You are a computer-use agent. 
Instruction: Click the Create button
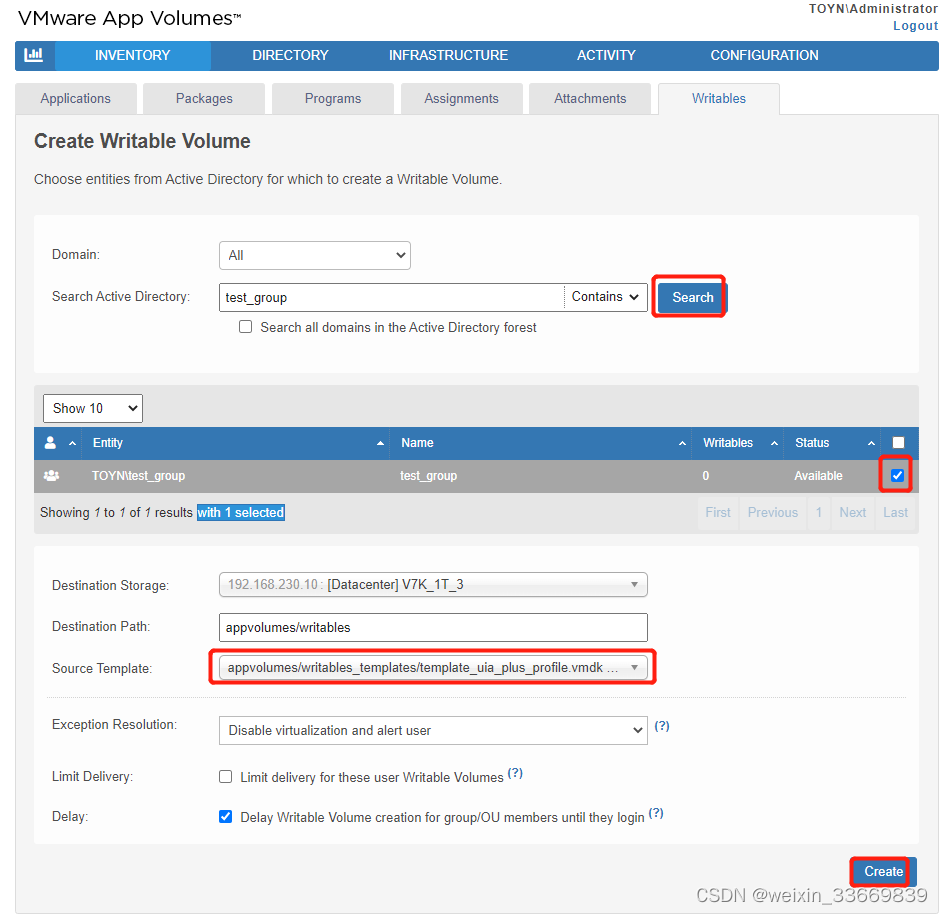883,871
